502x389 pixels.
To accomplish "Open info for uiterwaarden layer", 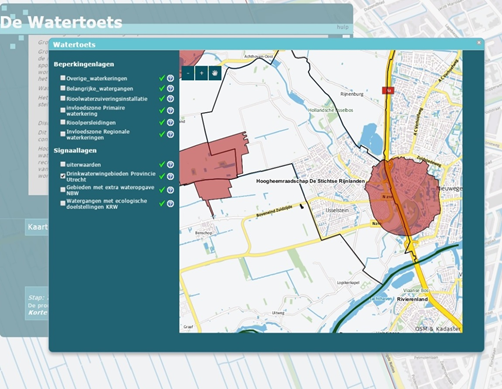I will (x=170, y=165).
